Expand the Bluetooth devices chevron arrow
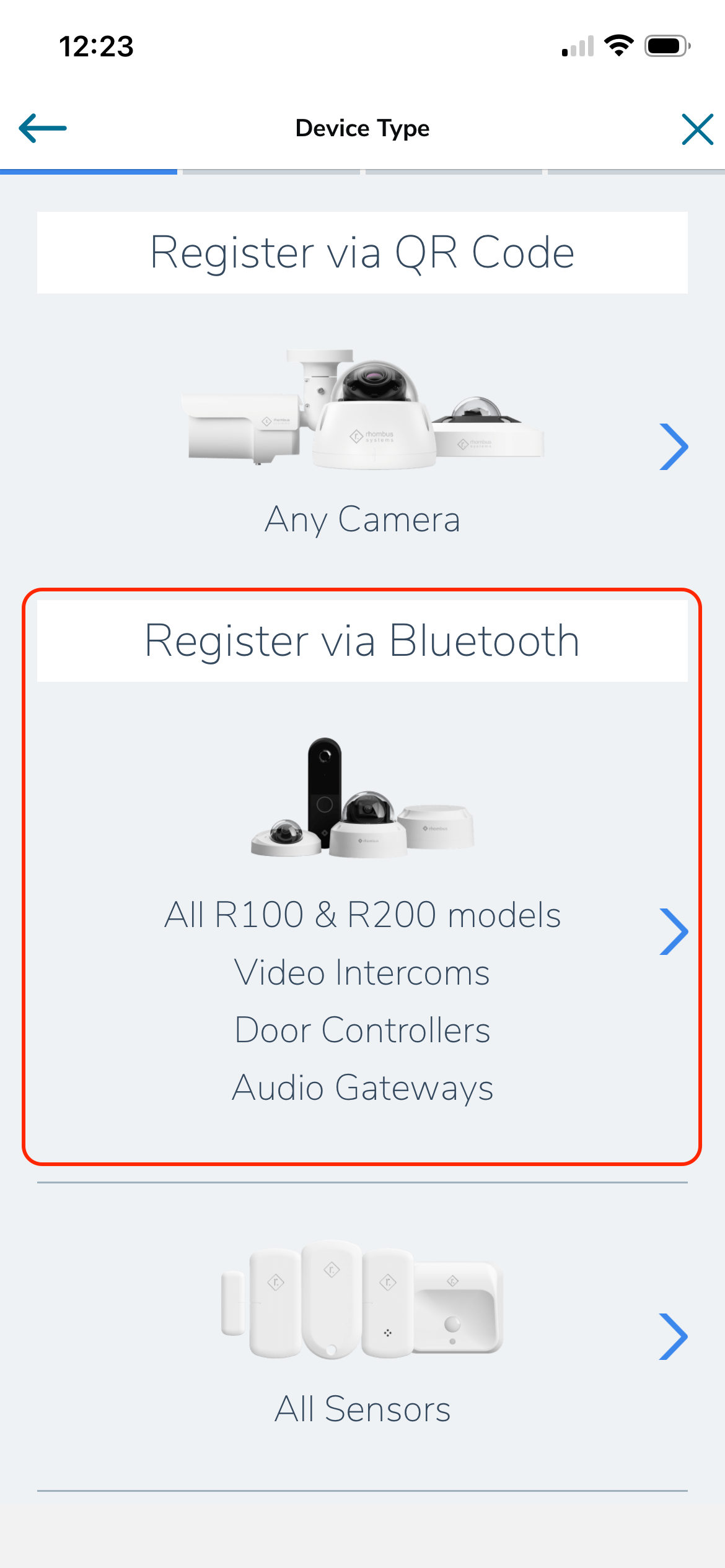Viewport: 725px width, 1568px height. pyautogui.click(x=674, y=931)
